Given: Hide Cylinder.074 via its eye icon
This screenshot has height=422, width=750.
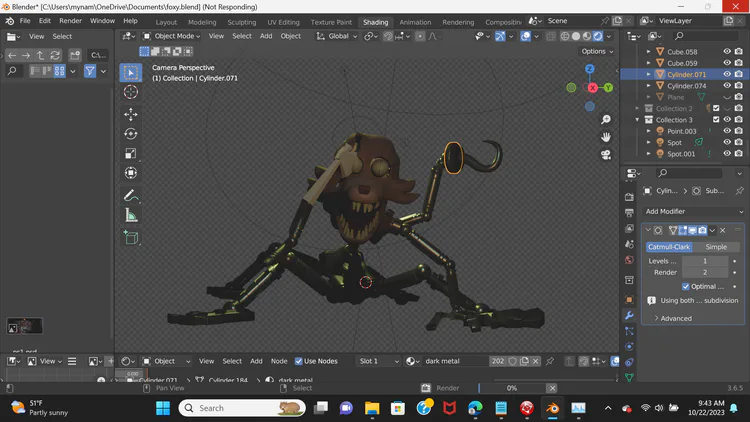Looking at the screenshot, I should point(727,86).
